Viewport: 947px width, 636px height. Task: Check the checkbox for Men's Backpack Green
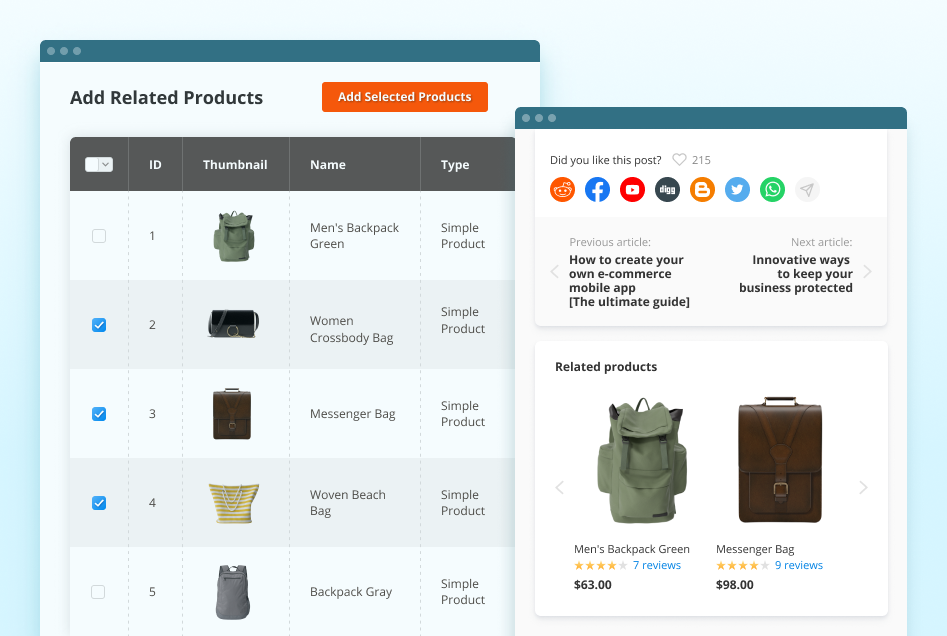(98, 236)
